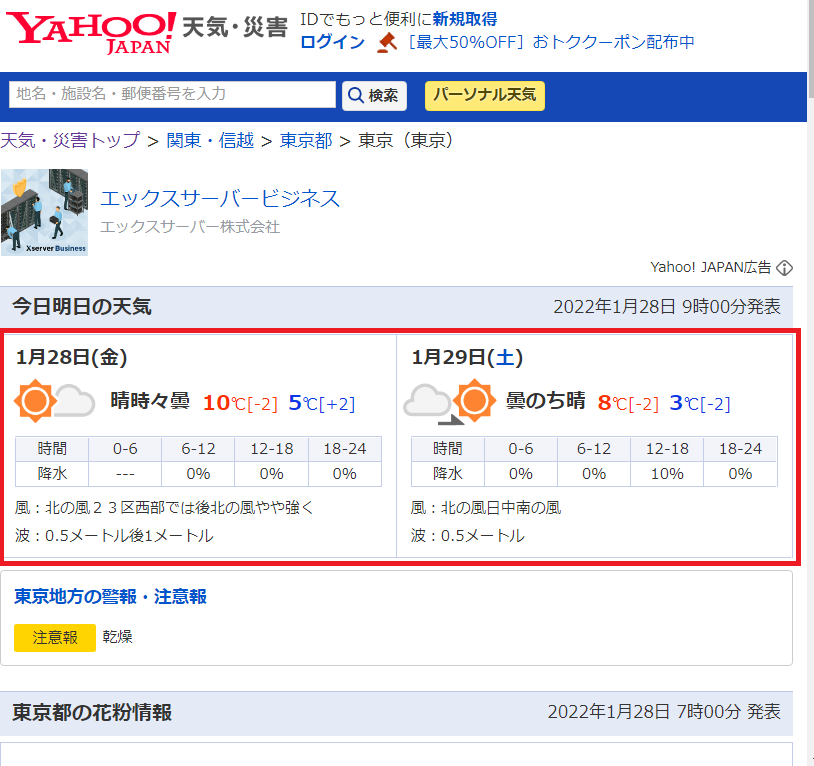
Task: Click the auction hammer coupon icon
Action: (x=387, y=43)
